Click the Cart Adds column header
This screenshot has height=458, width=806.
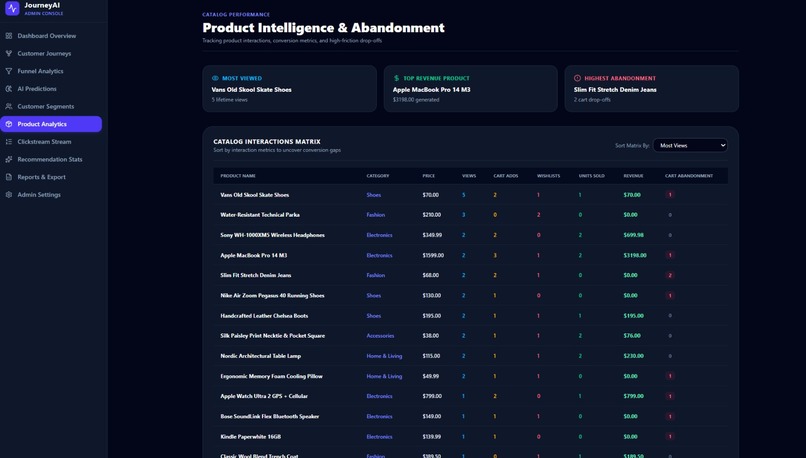click(506, 176)
